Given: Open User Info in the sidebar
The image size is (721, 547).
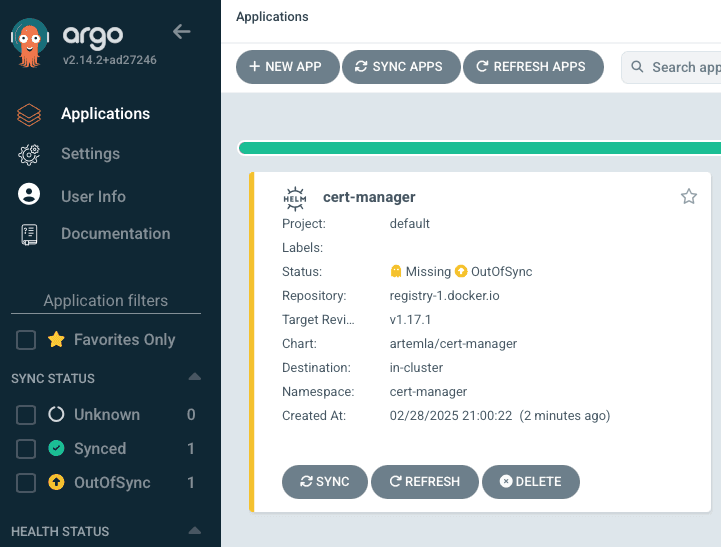Looking at the screenshot, I should 93,196.
